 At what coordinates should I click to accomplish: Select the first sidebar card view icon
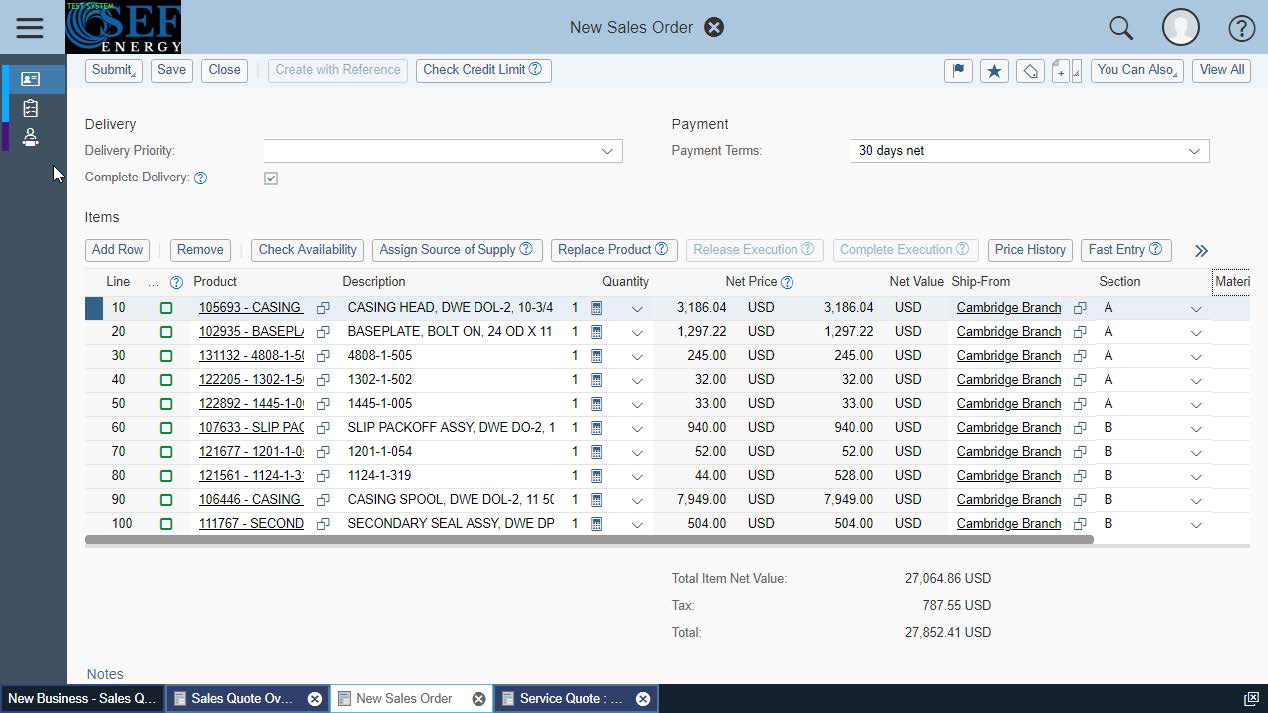[30, 79]
